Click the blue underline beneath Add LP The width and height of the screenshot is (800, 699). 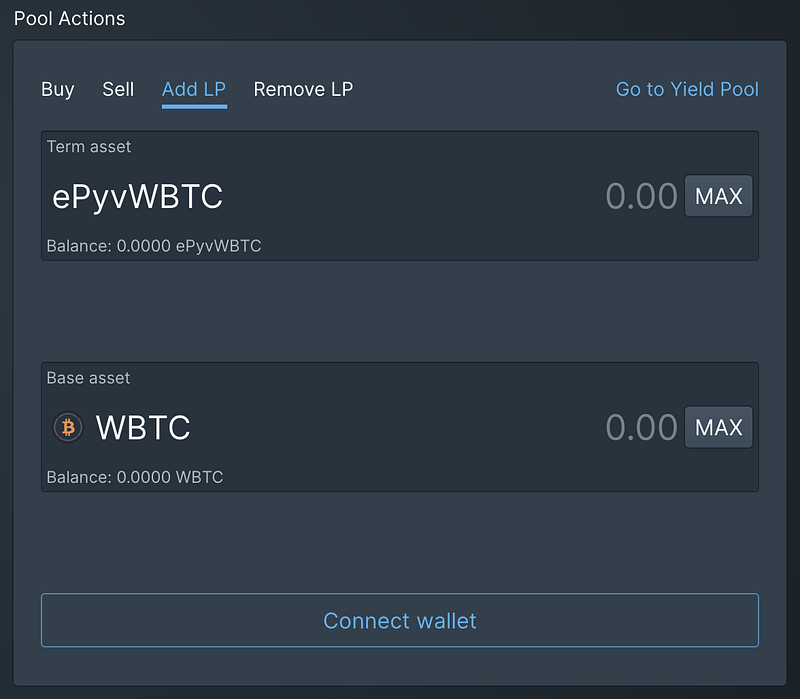(194, 107)
